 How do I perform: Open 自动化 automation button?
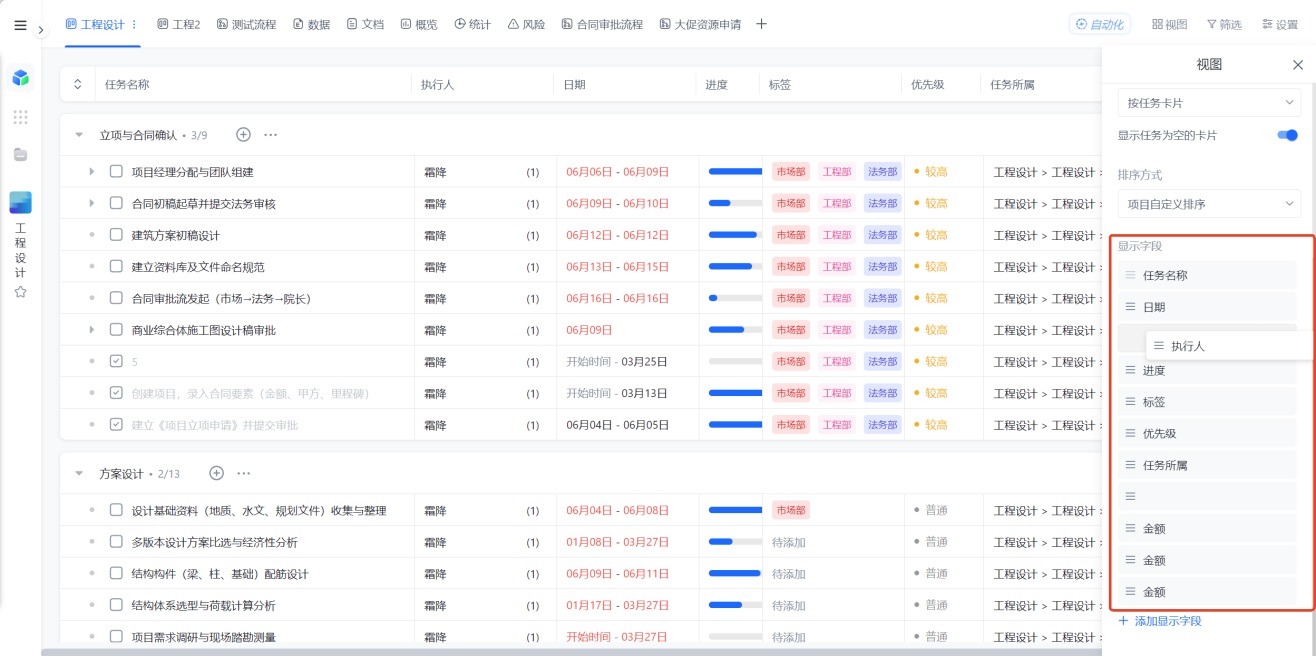click(x=1100, y=24)
